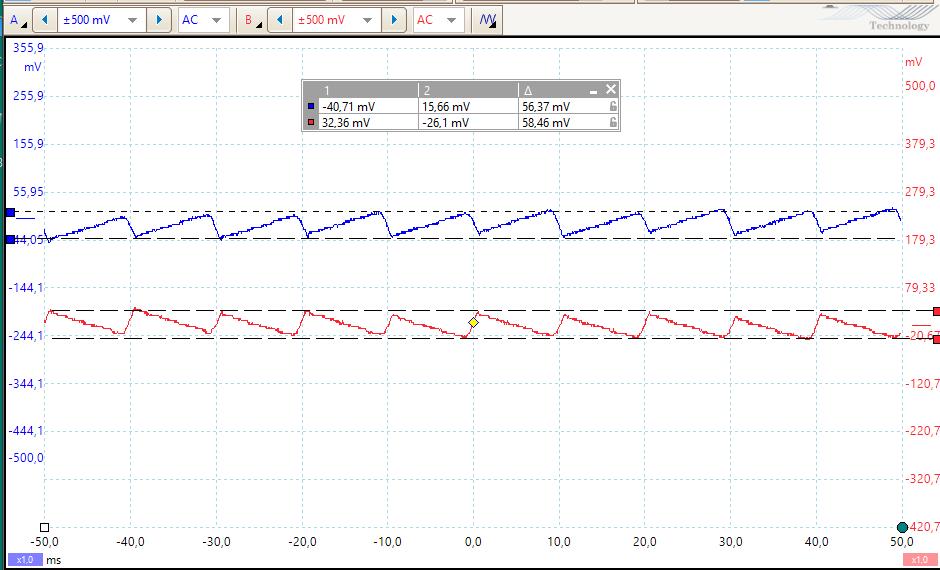Open Channel B AC coupling dropdown

click(x=438, y=20)
